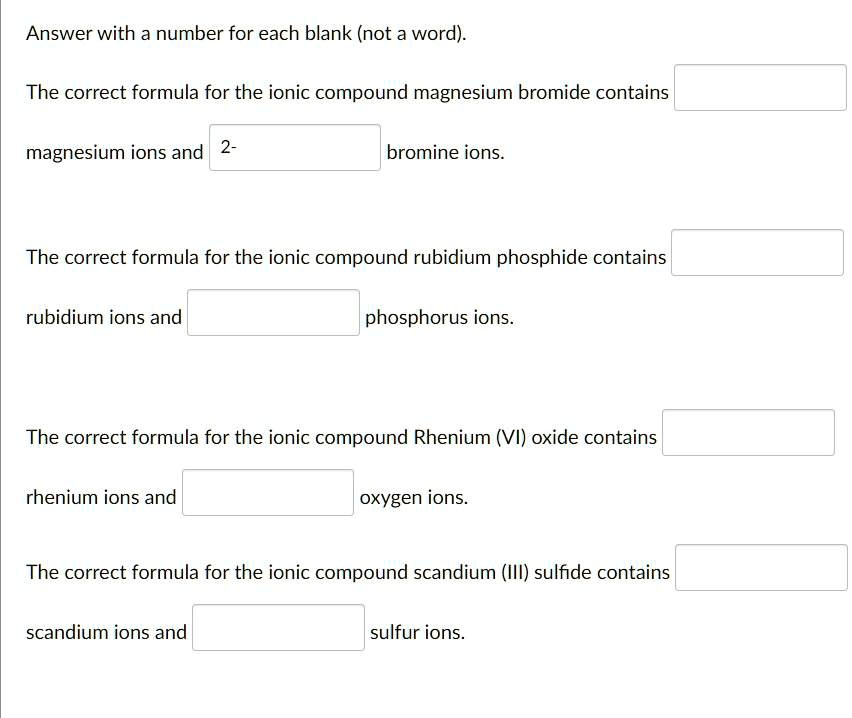Click the rubidium phosphide question sentence
This screenshot has width=852, height=718.
345,257
